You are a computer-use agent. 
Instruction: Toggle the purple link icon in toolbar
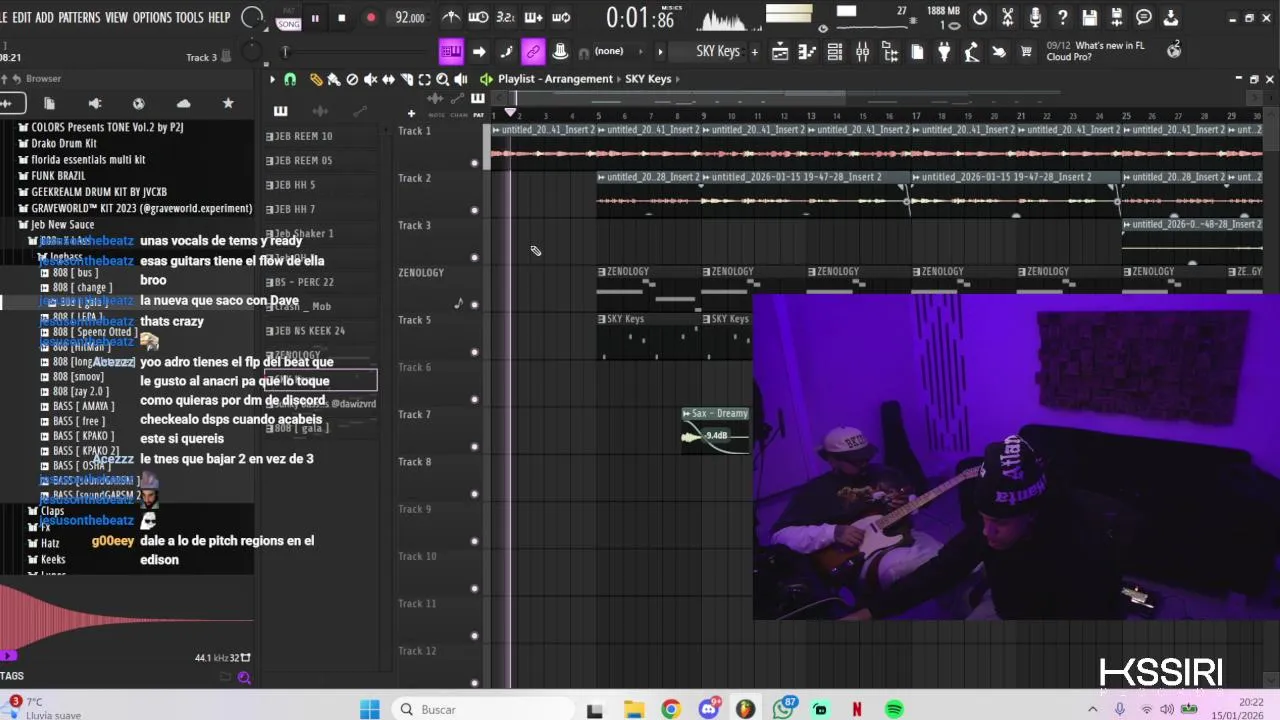pos(533,52)
